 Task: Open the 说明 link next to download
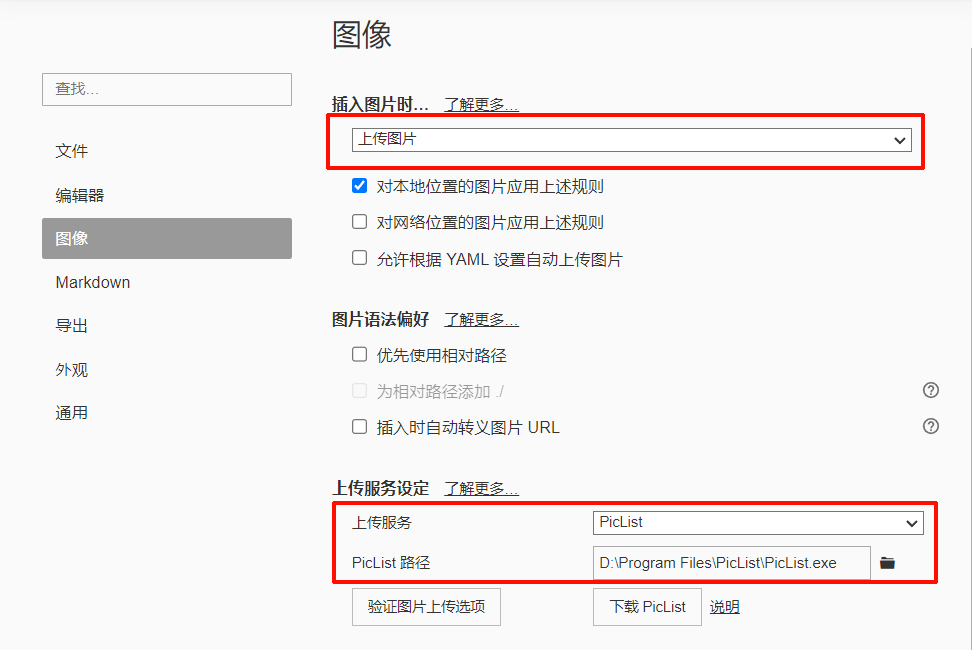[x=724, y=607]
